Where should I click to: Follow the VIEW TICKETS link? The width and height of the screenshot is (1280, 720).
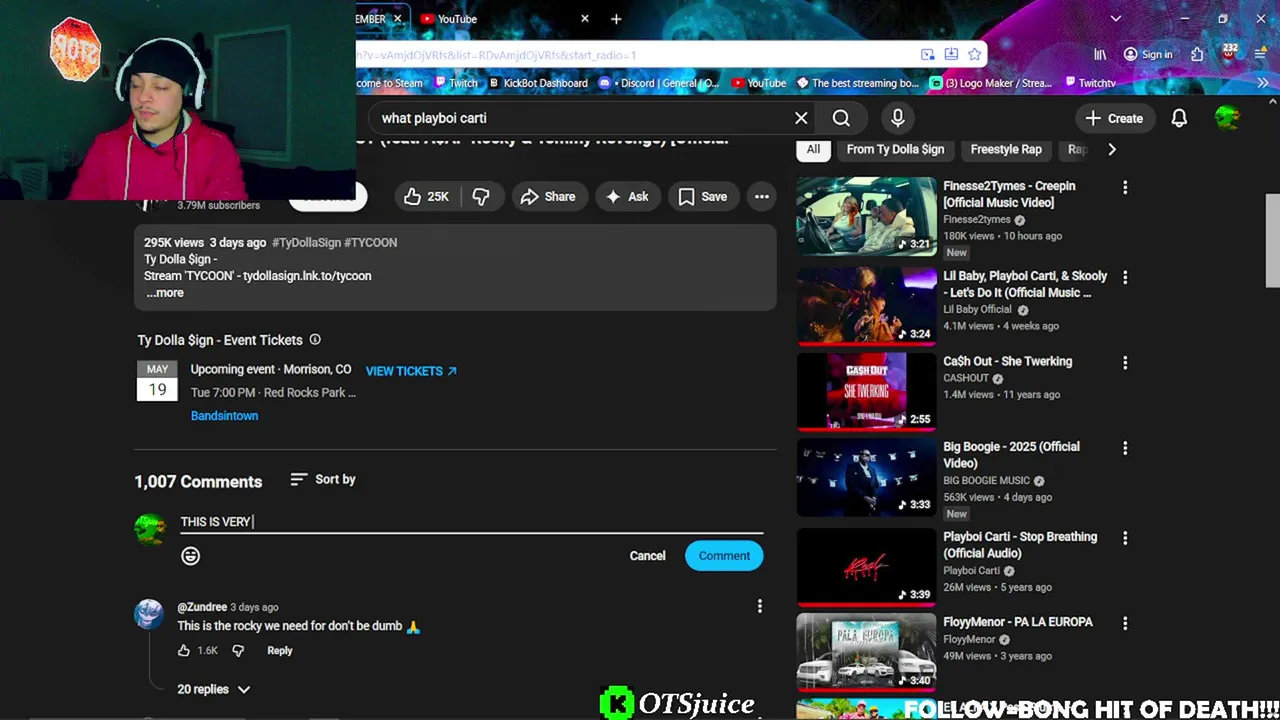coord(411,371)
